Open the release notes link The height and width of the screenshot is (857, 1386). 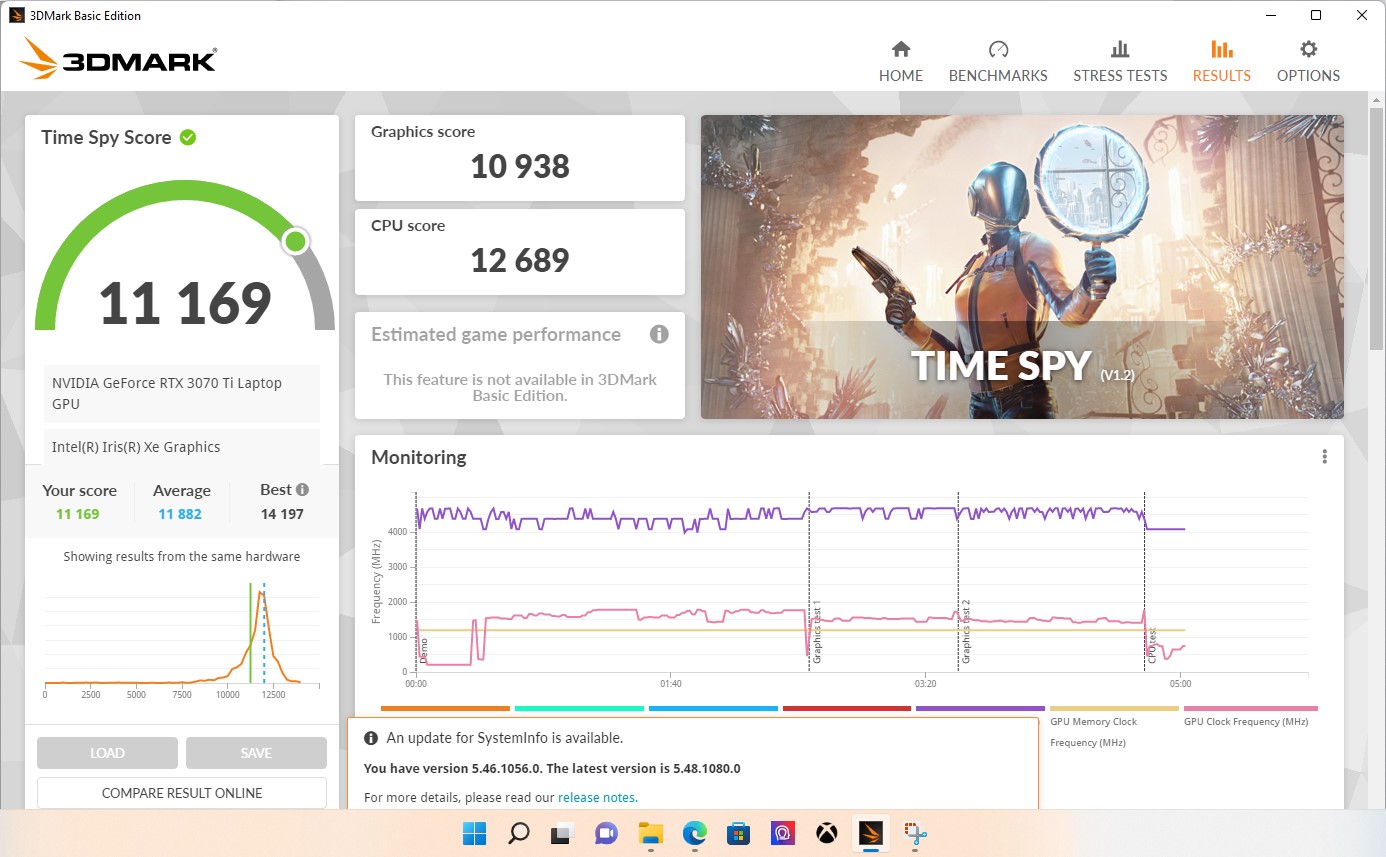[x=596, y=797]
